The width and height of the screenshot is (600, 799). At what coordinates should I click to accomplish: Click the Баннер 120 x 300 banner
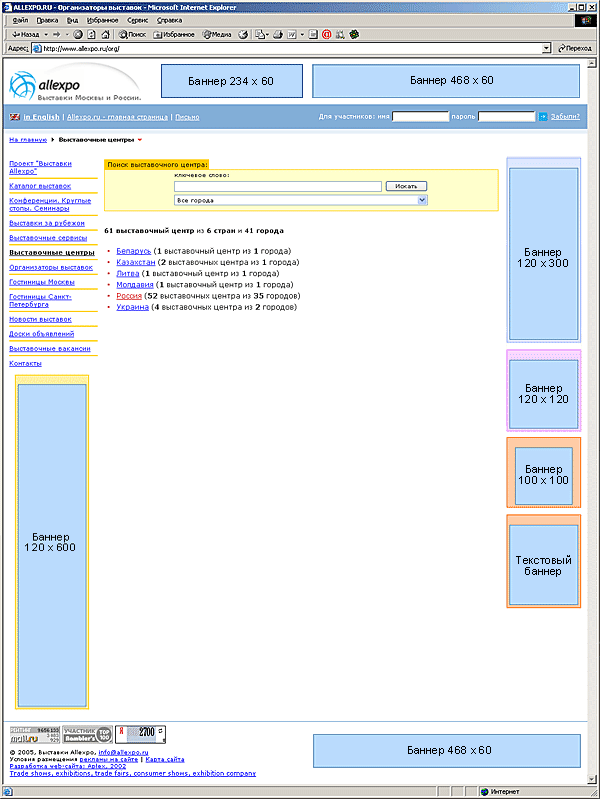coord(543,254)
